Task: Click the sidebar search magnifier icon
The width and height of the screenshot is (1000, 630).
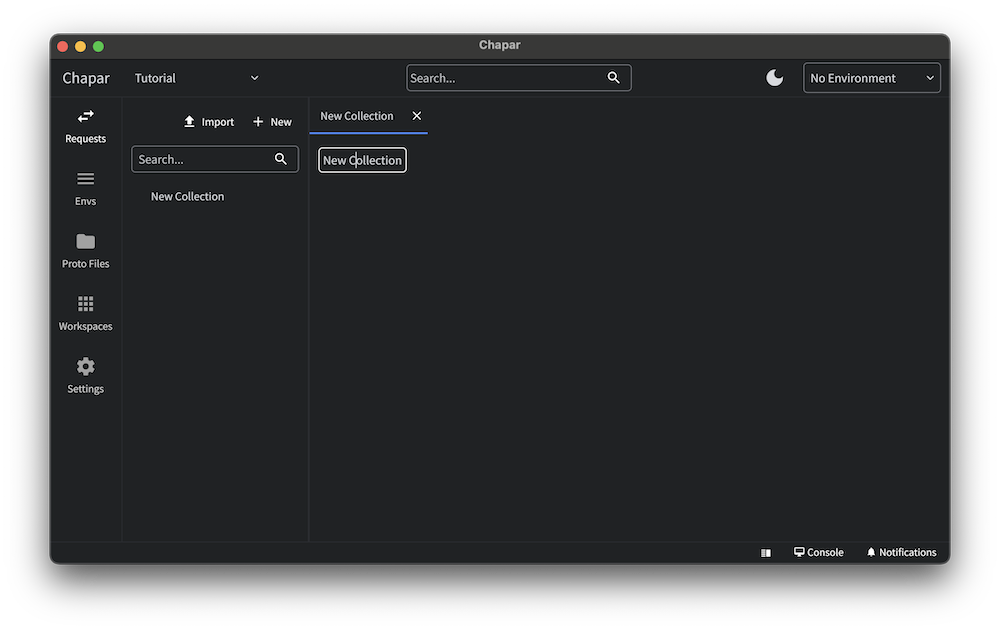Action: pos(281,159)
